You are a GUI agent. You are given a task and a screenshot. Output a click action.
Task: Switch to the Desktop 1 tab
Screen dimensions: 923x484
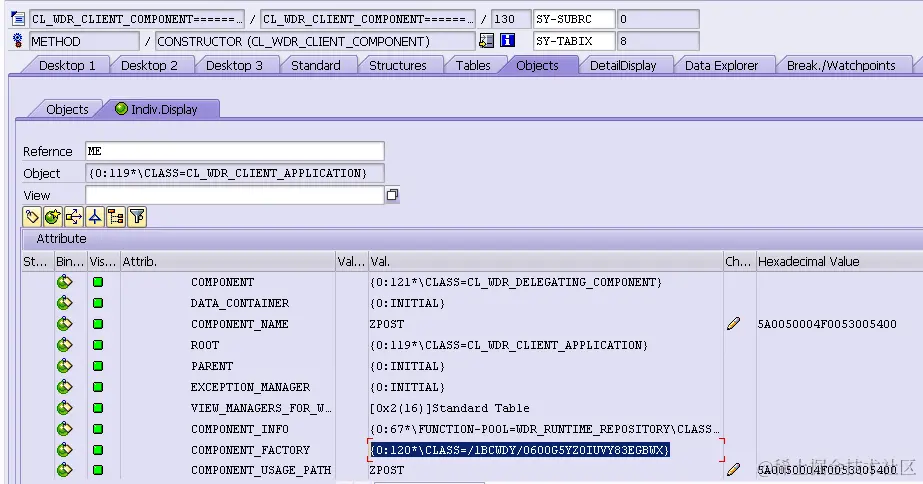coord(67,65)
